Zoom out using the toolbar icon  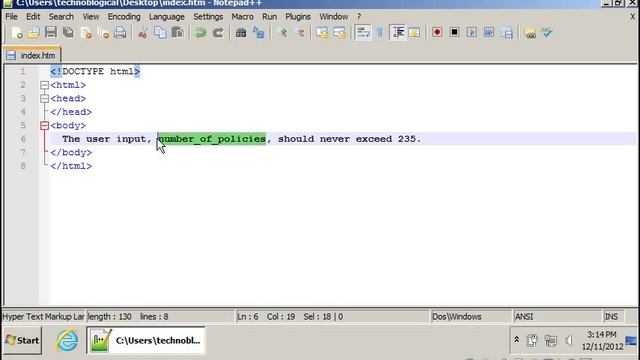pos(299,33)
